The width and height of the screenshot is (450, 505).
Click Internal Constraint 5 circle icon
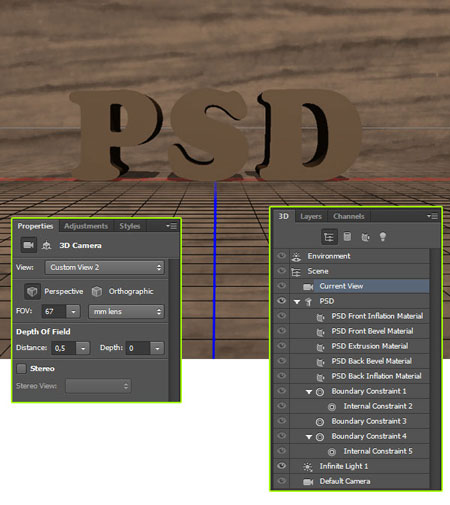tap(332, 452)
